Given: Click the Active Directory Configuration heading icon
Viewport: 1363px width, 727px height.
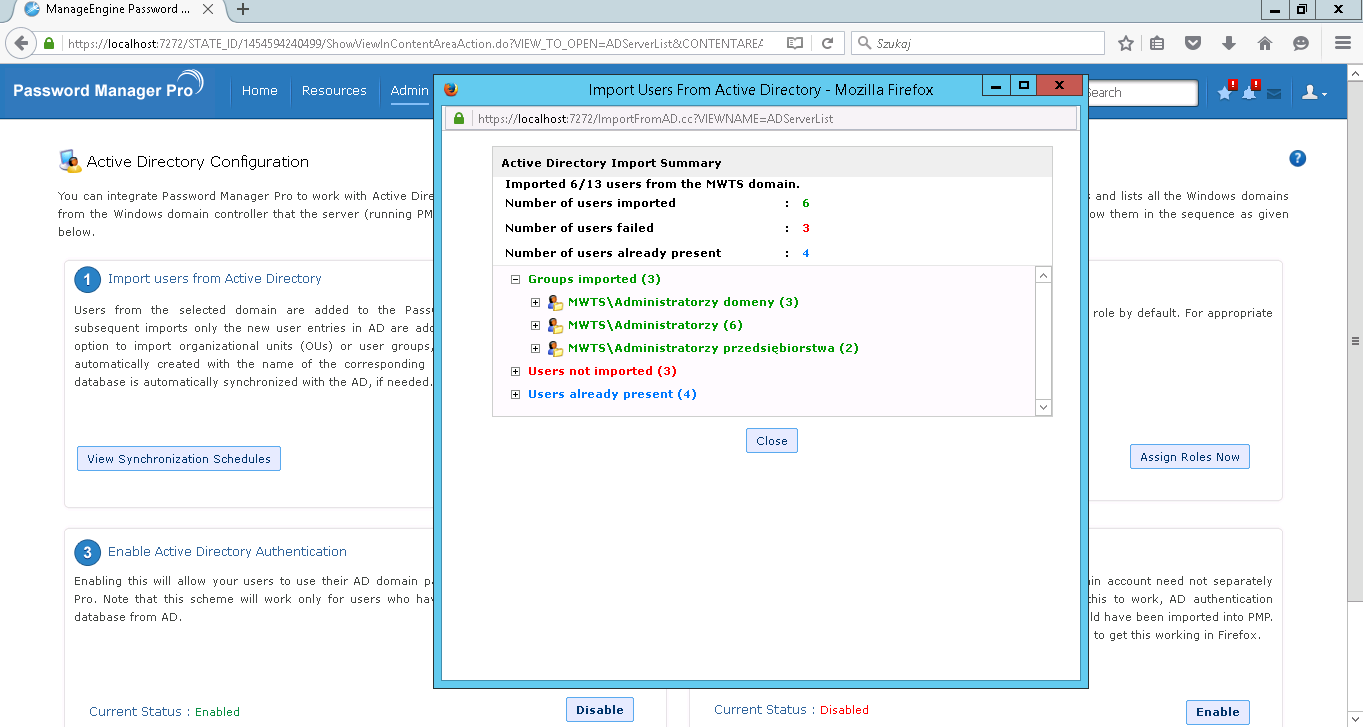Looking at the screenshot, I should (x=70, y=161).
